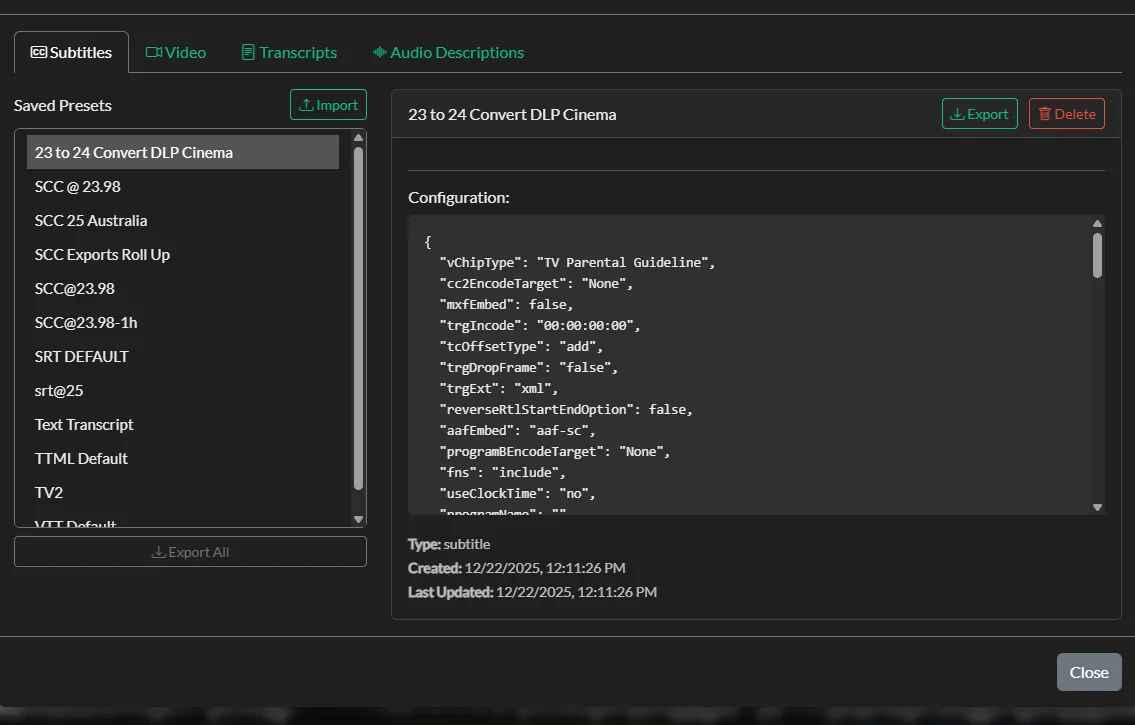
Task: Click the "tcOffsetType": "add" line
Action: click(521, 347)
